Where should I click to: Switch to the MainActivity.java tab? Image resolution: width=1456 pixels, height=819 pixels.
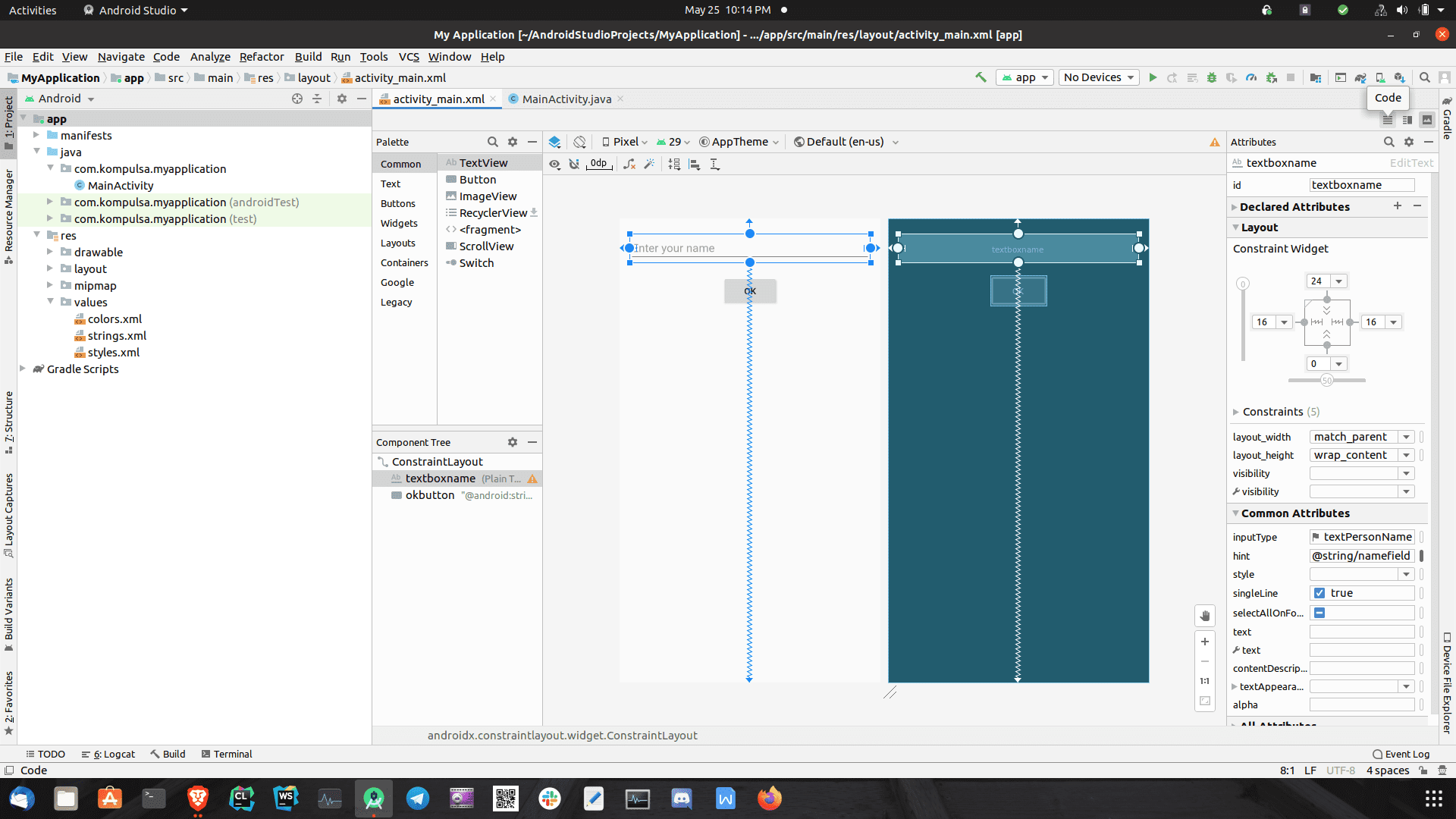(566, 99)
